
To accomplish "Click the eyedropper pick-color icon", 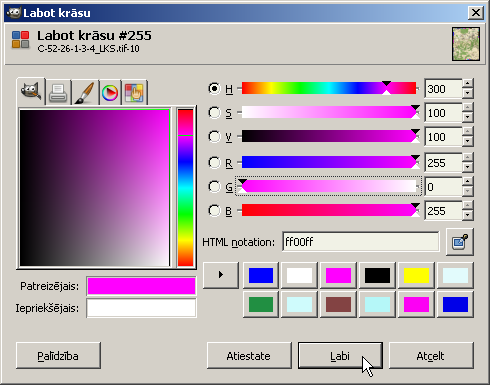I will pos(460,242).
